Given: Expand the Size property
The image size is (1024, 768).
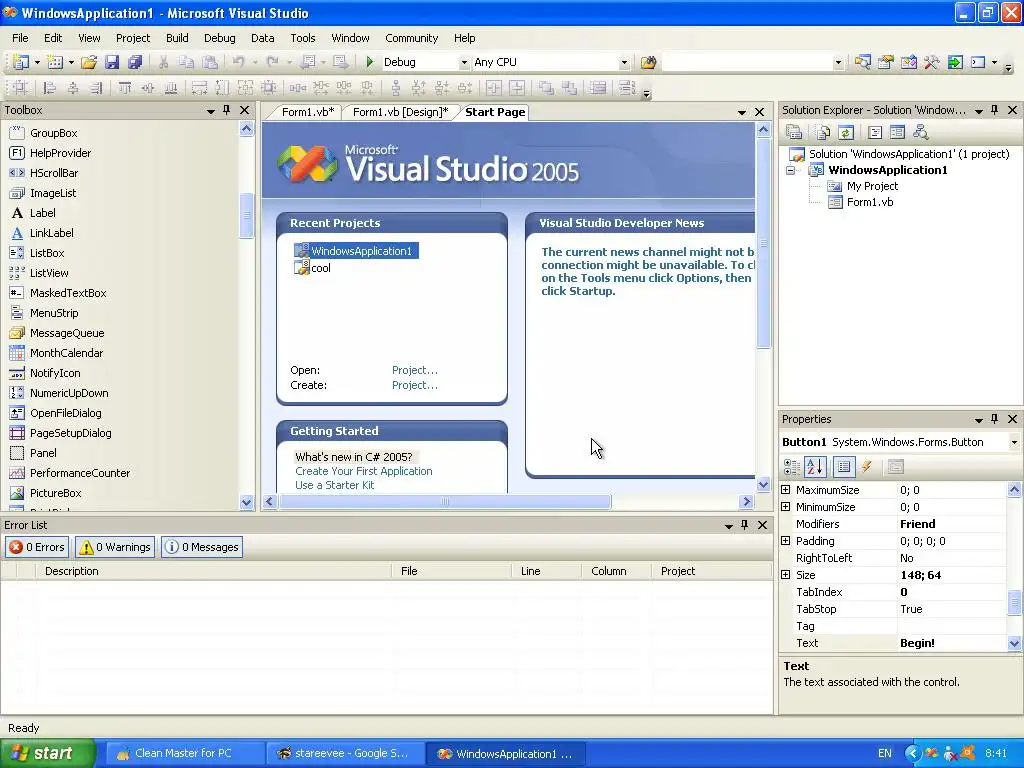Looking at the screenshot, I should click(786, 574).
